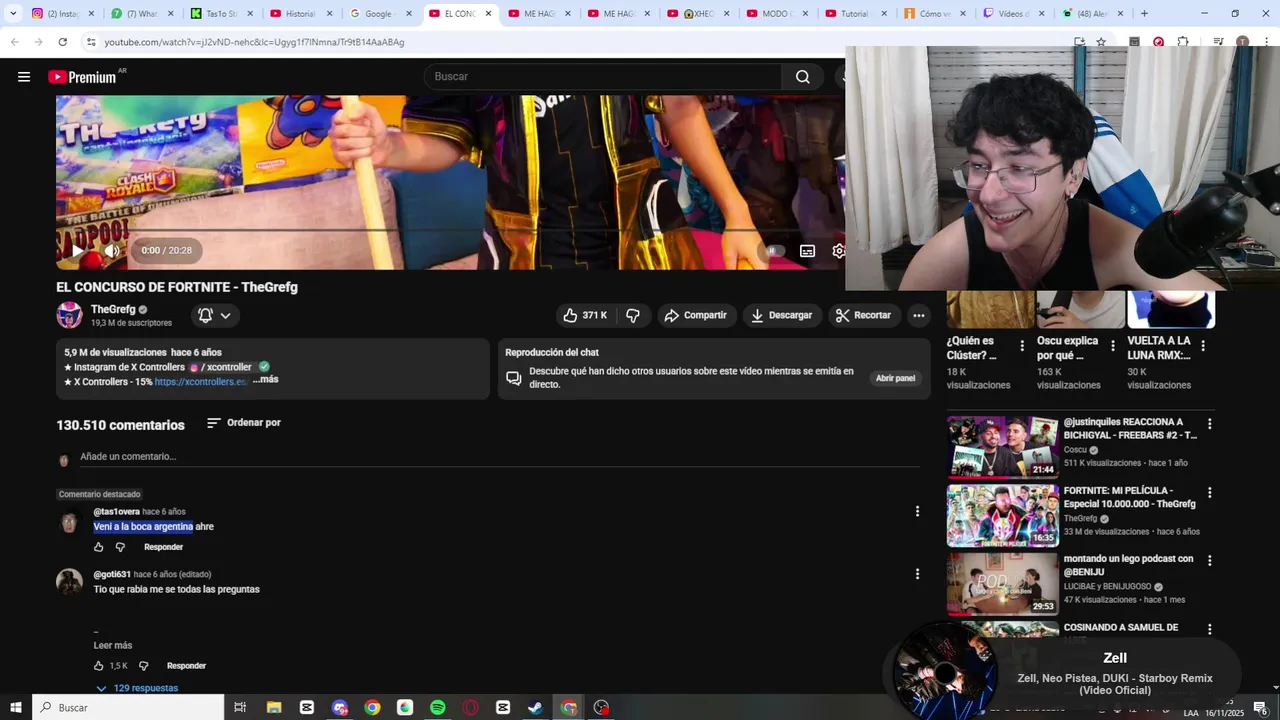This screenshot has width=1280, height=720.
Task: Open the options menu of the @tas1overa comment
Action: 917,511
